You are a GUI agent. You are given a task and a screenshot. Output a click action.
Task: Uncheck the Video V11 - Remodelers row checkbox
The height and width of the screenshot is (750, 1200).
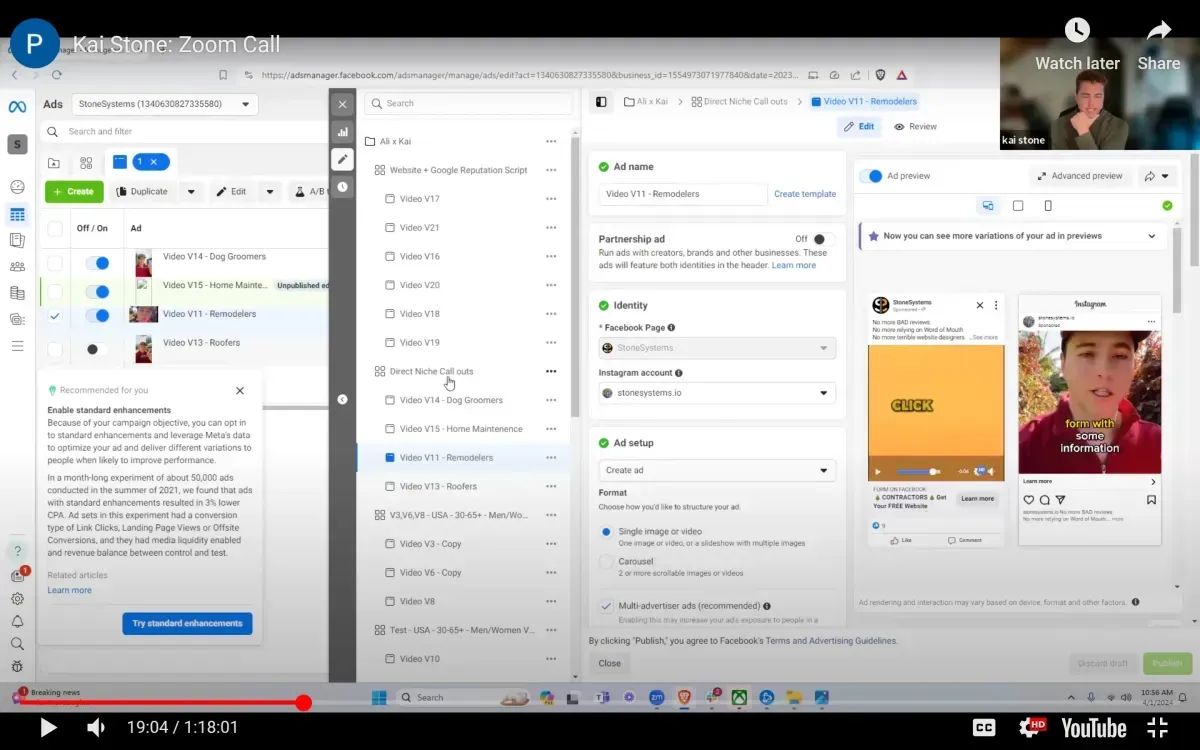(55, 316)
